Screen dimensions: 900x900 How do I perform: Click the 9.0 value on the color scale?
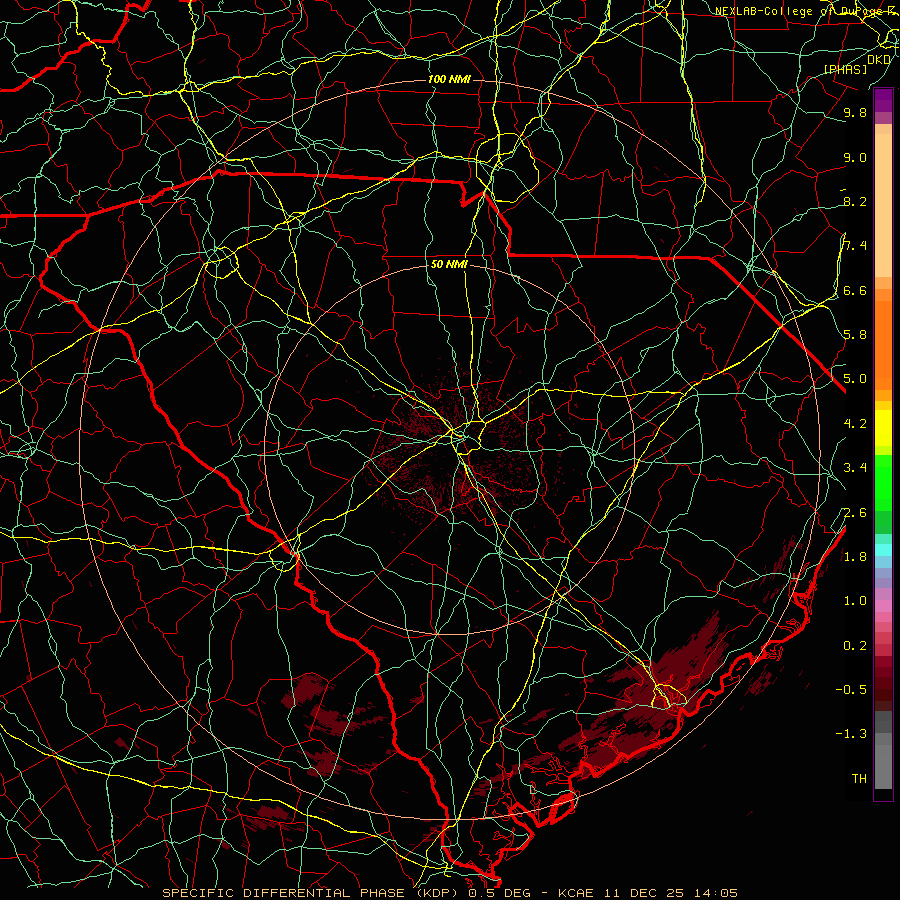[855, 158]
